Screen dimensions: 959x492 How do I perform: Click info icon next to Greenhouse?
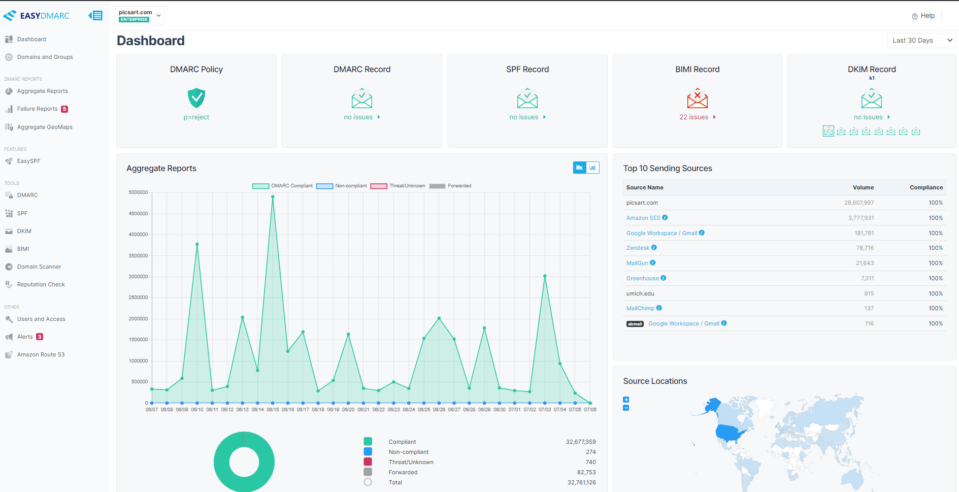[x=664, y=278]
